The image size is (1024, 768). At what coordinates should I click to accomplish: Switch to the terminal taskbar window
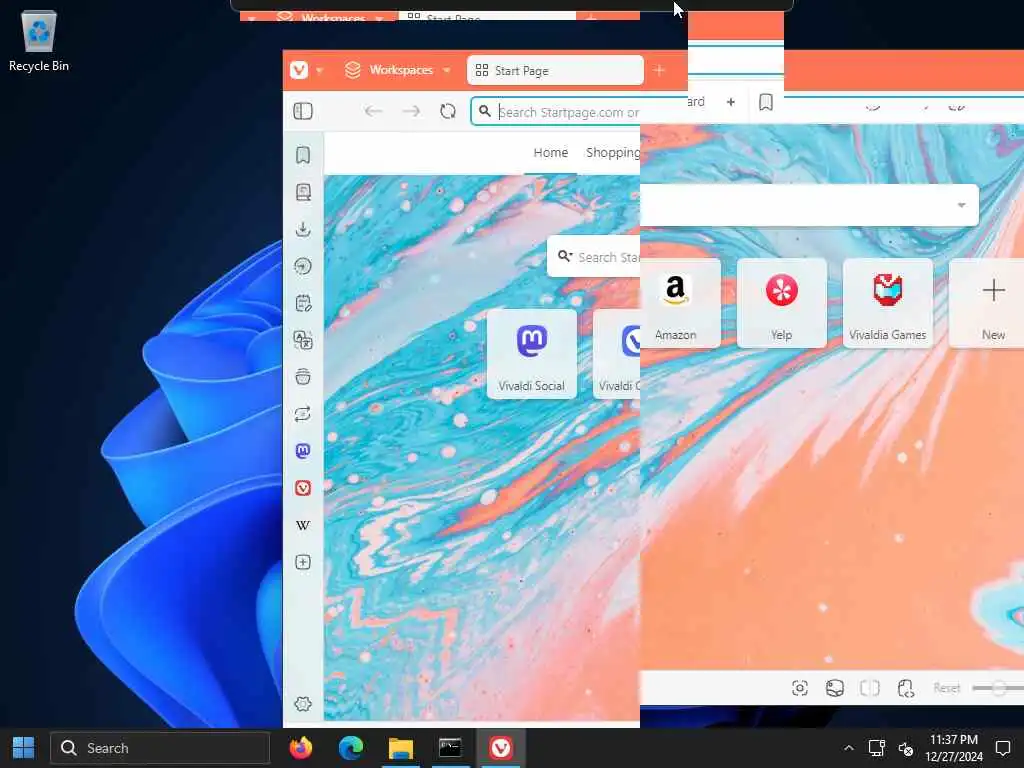(x=451, y=748)
